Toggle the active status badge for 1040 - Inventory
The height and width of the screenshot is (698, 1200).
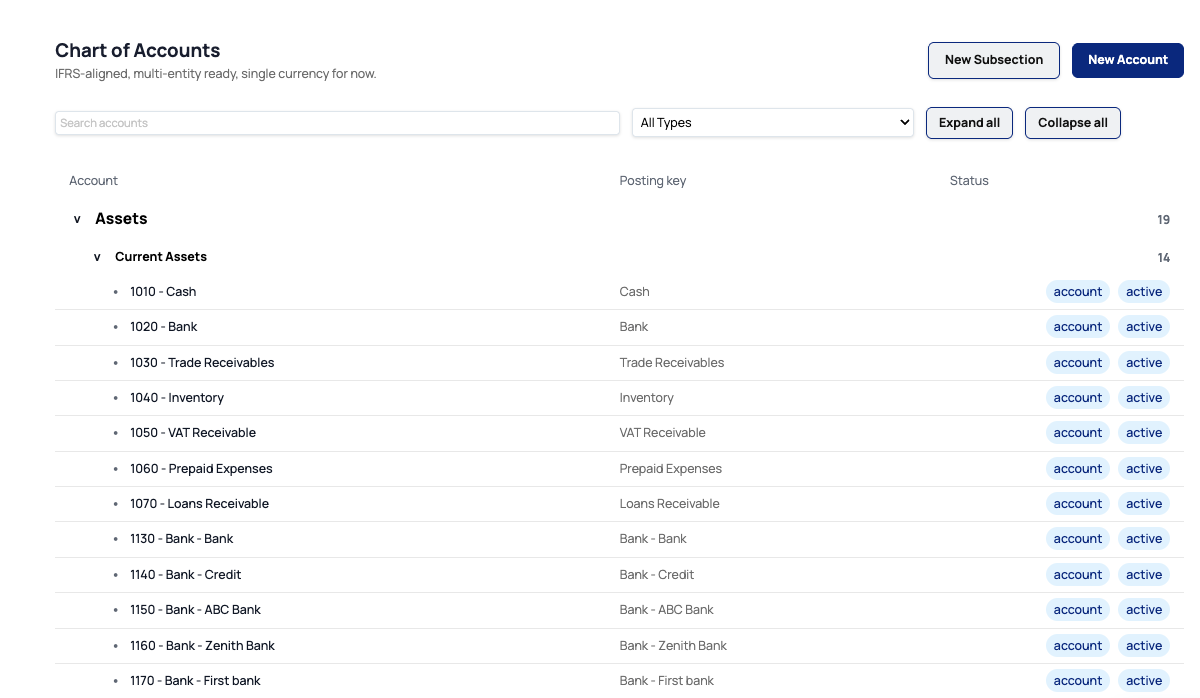1143,397
